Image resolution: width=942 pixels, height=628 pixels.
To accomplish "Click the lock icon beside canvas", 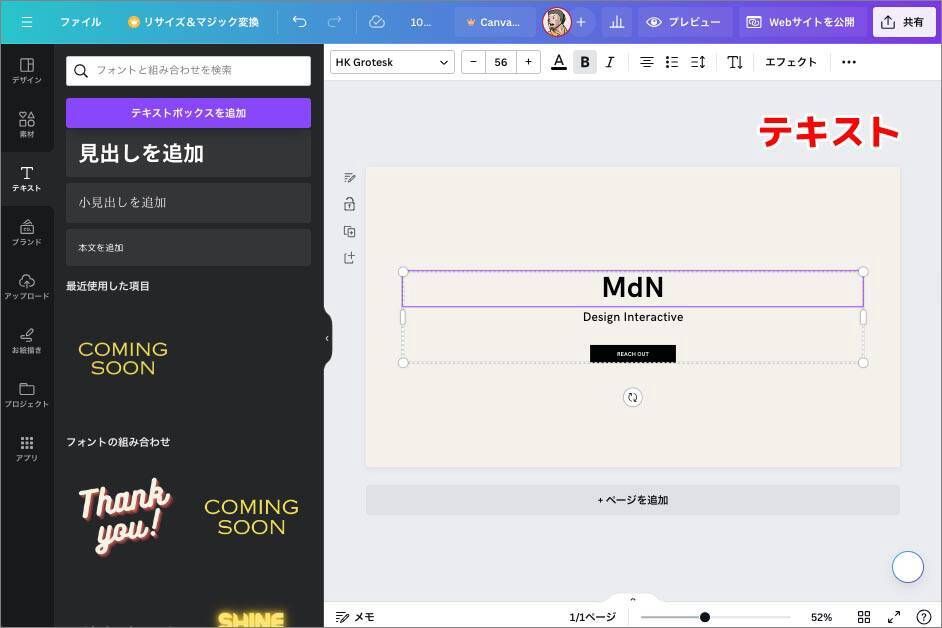I will pos(349,204).
